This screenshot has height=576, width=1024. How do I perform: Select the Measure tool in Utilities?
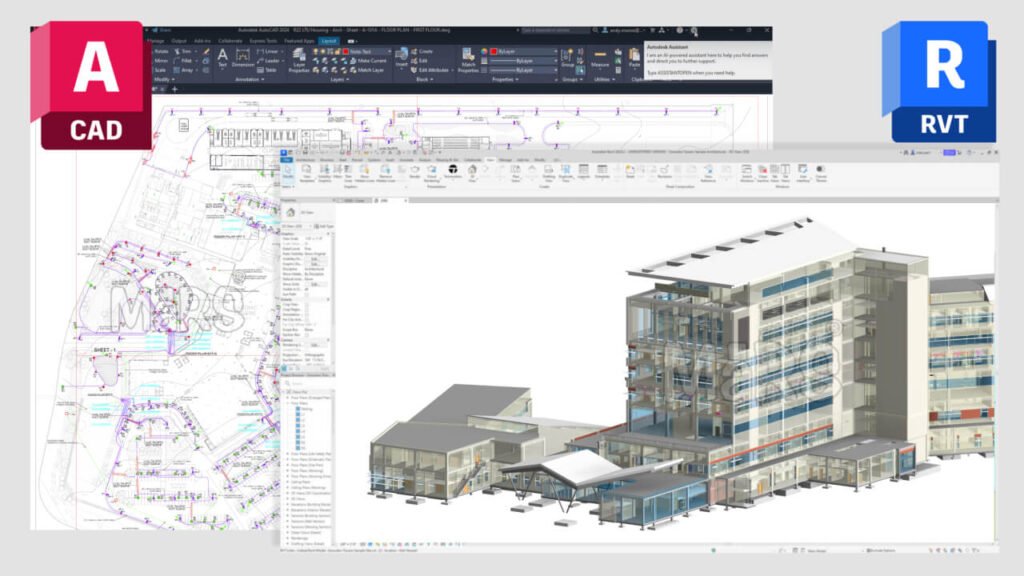(x=600, y=57)
